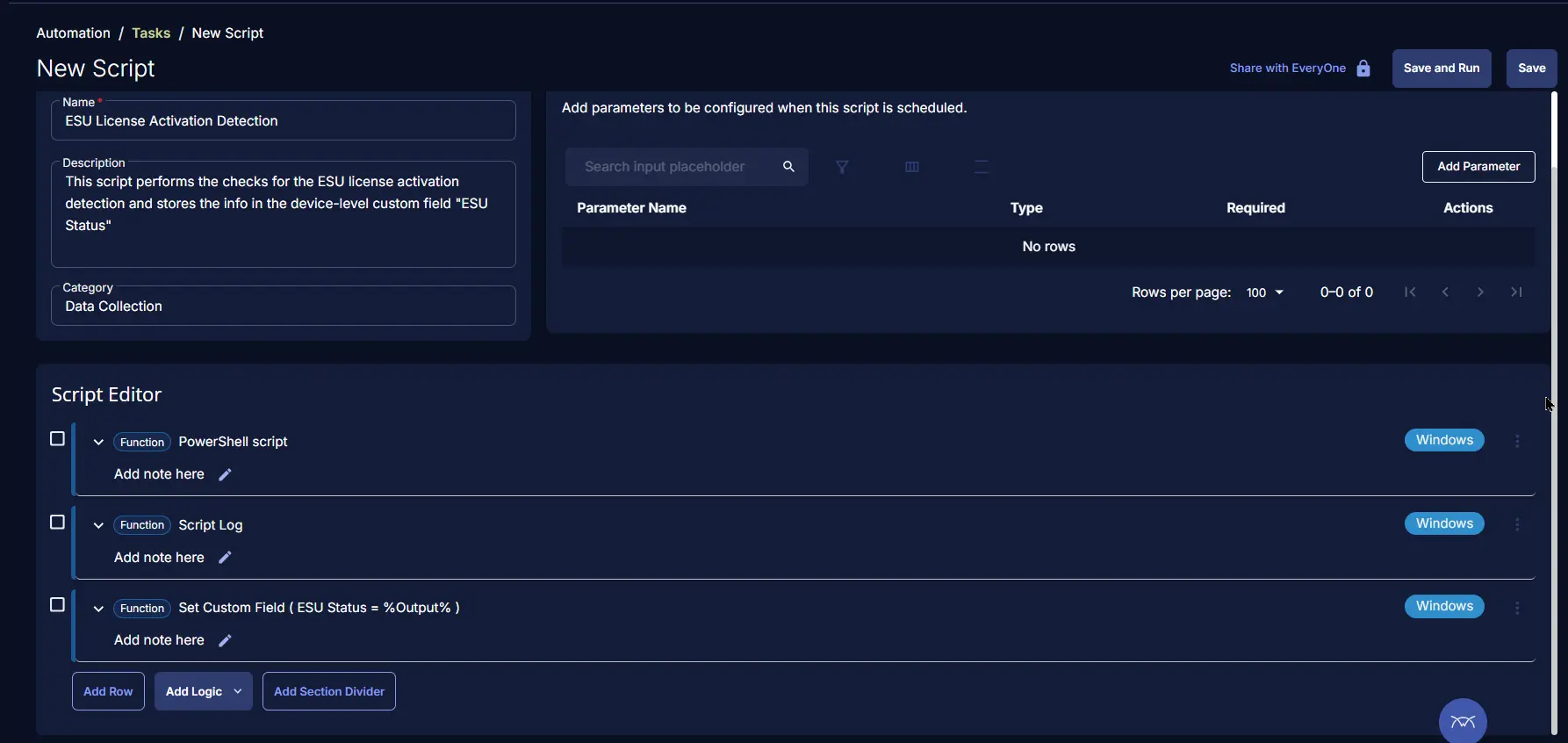
Task: Click into the Name input field
Action: pyautogui.click(x=284, y=121)
